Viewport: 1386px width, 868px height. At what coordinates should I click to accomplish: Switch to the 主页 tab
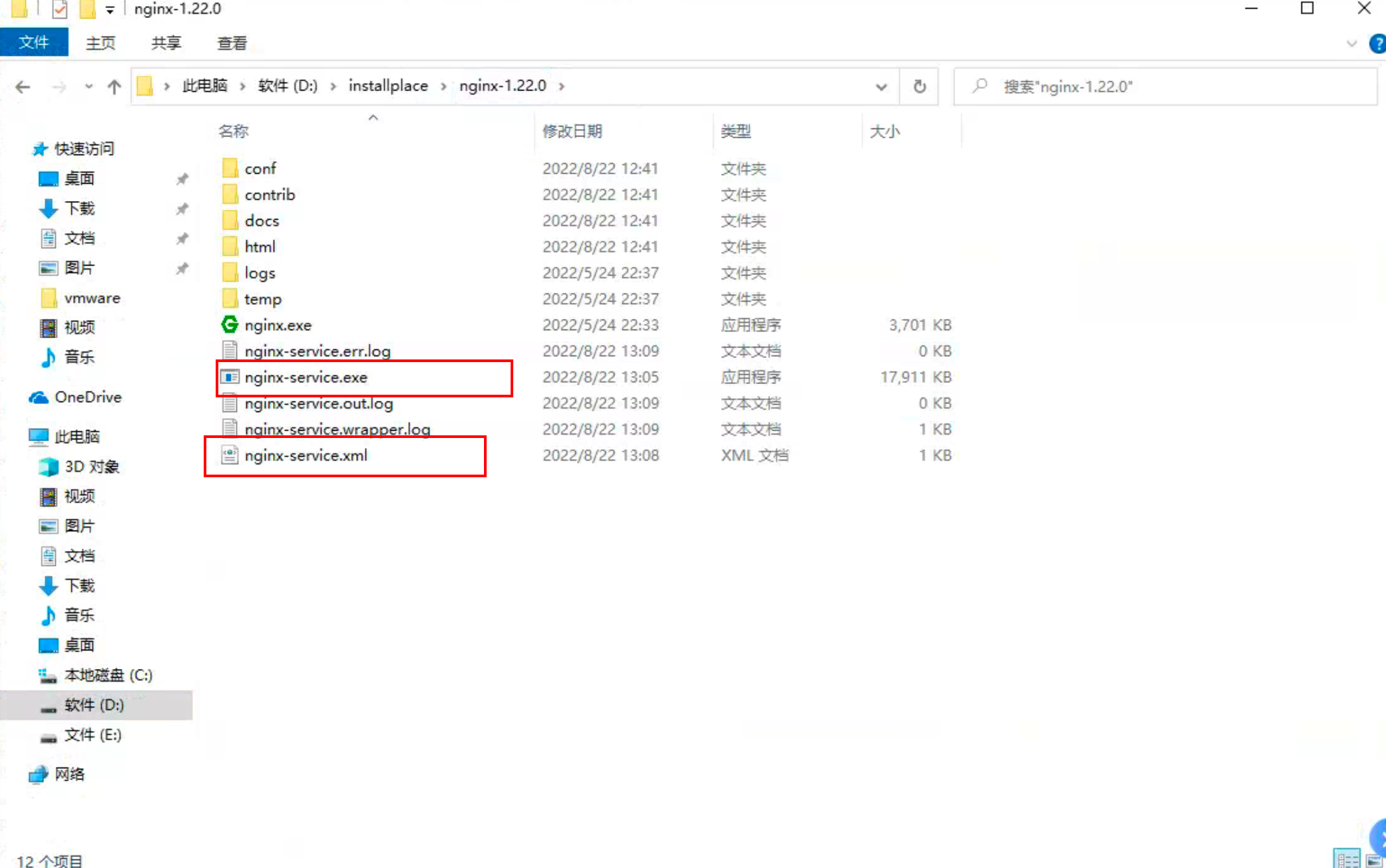pos(101,43)
